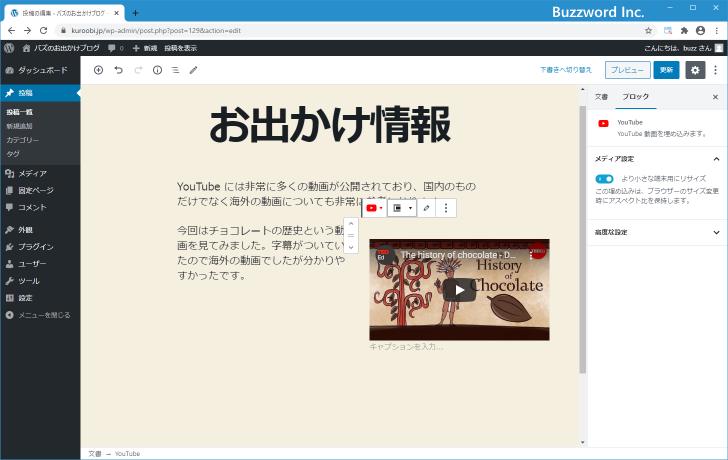Change YouTube block type icon

click(374, 208)
